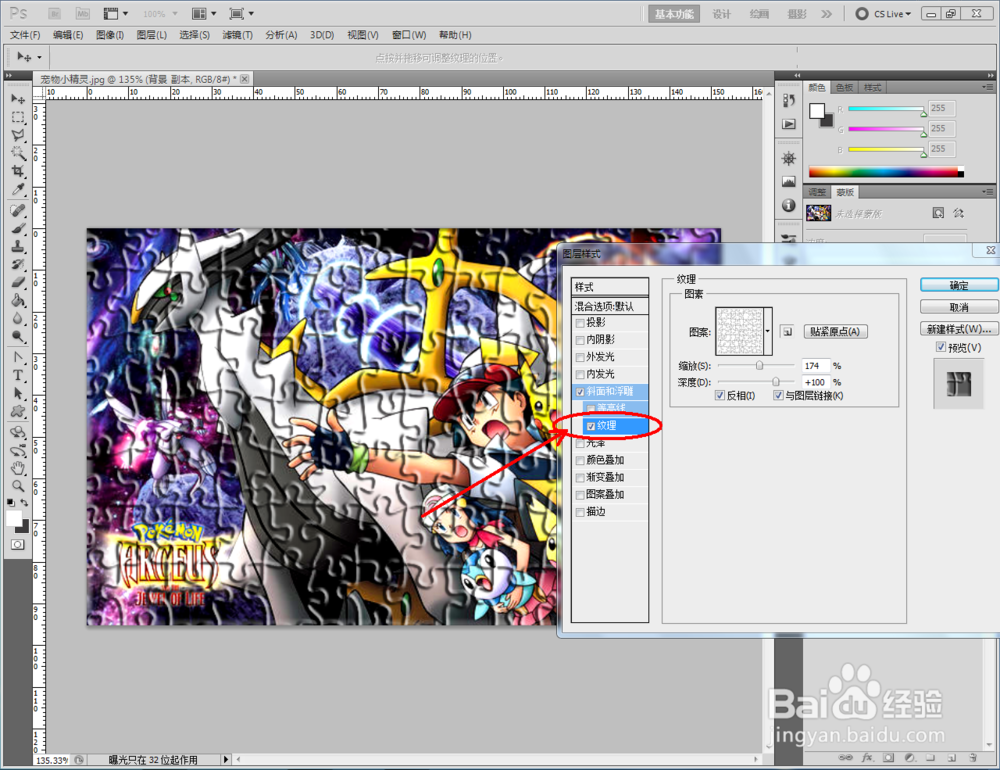Select the Eraser tool
The height and width of the screenshot is (770, 1000).
point(18,282)
